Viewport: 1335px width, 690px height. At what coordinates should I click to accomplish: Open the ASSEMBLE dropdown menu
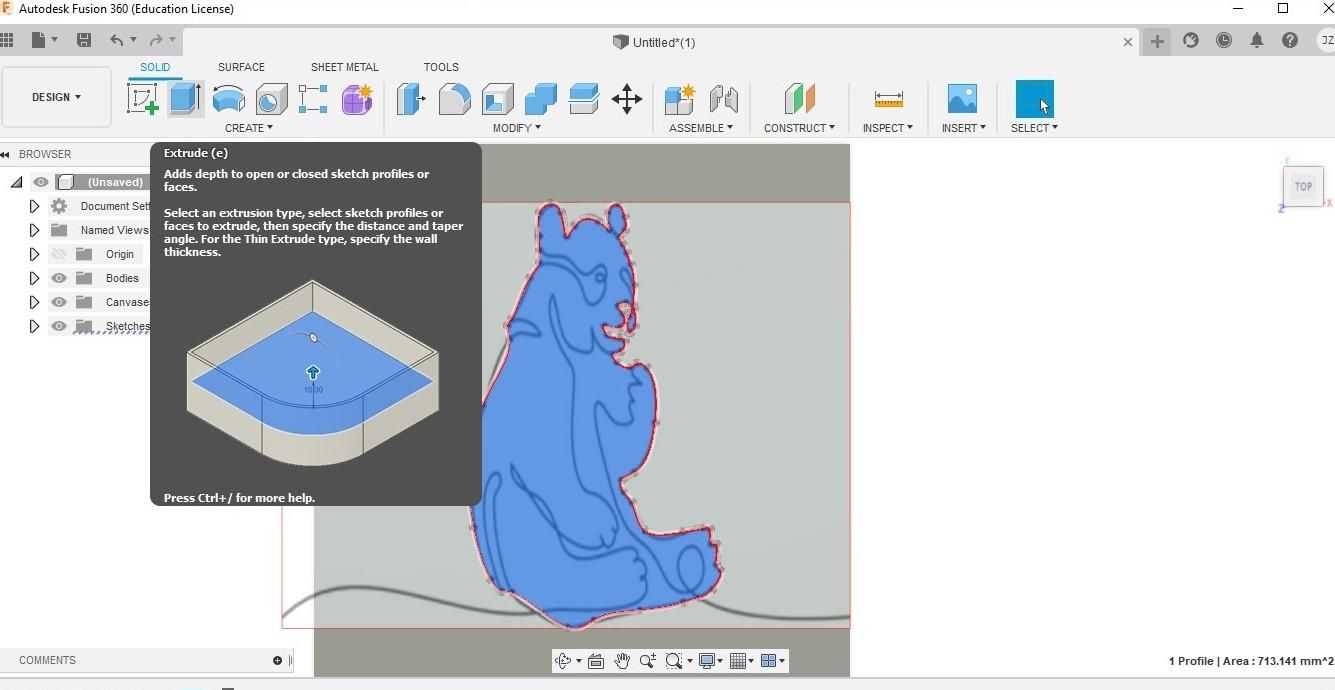coord(701,128)
